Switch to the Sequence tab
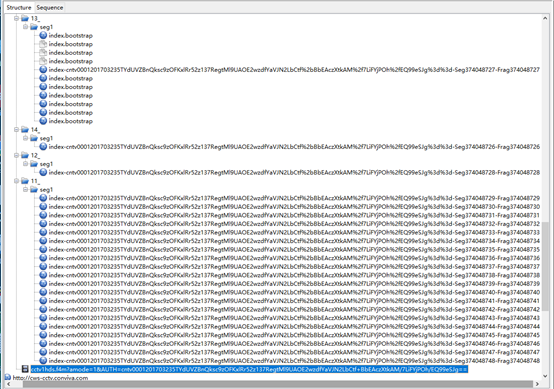This screenshot has height=389, width=554. click(49, 7)
